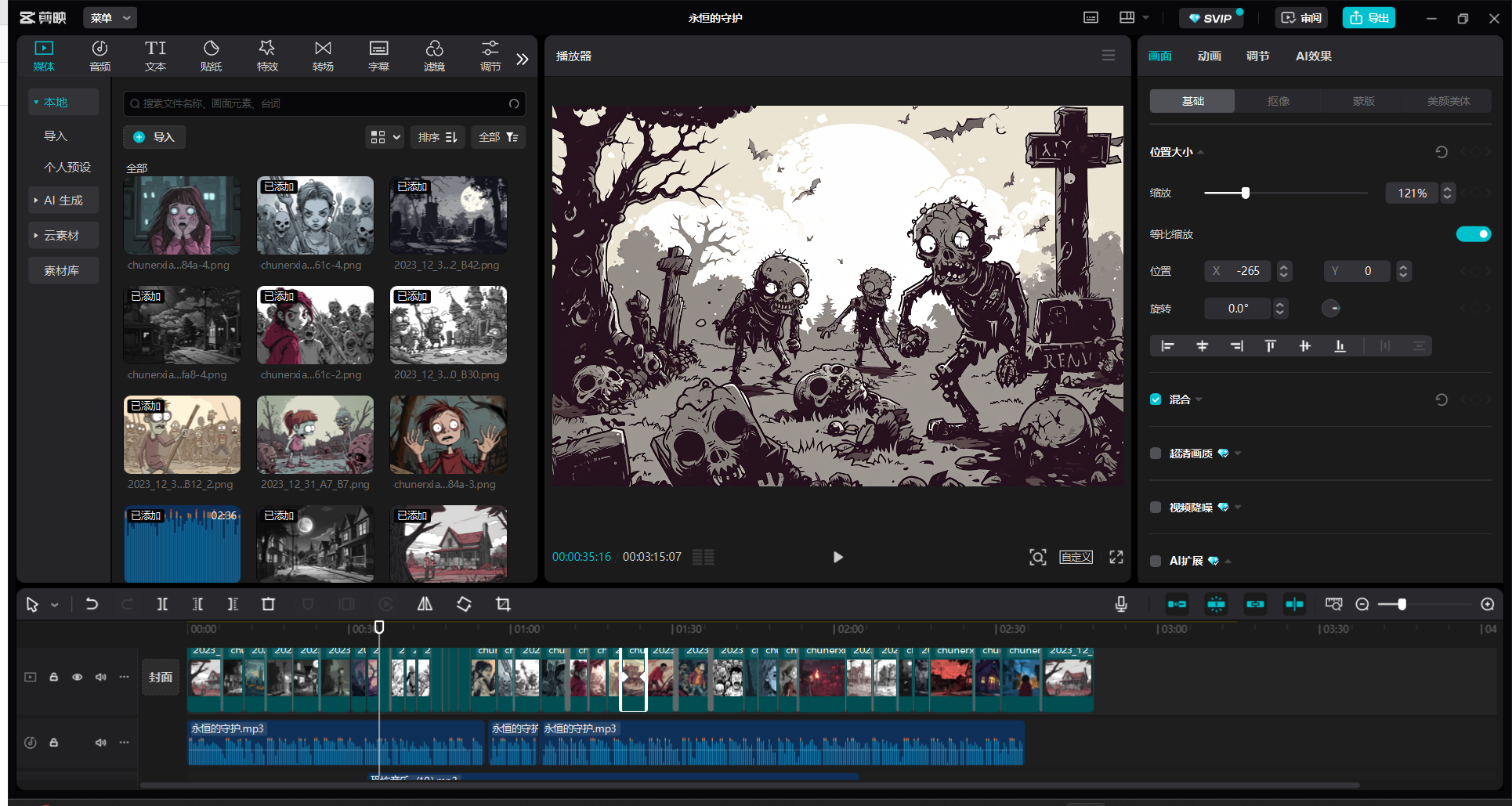The image size is (1512, 806).
Task: Enable 超清画质 checkbox
Action: pos(1156,454)
